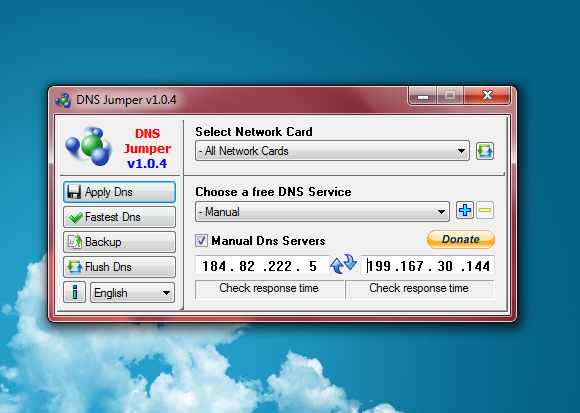
Task: Check response time for 184.82.222.5
Action: pos(269,289)
